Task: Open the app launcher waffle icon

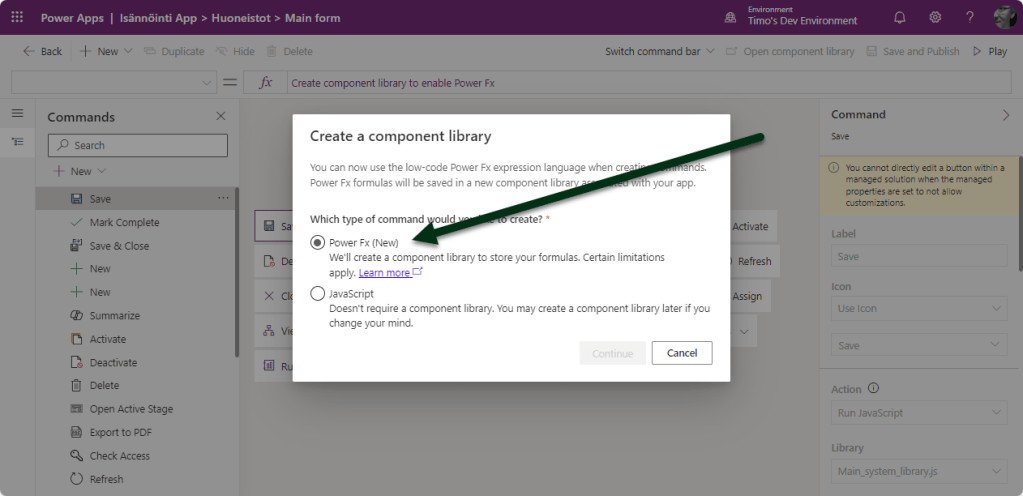Action: (x=17, y=17)
